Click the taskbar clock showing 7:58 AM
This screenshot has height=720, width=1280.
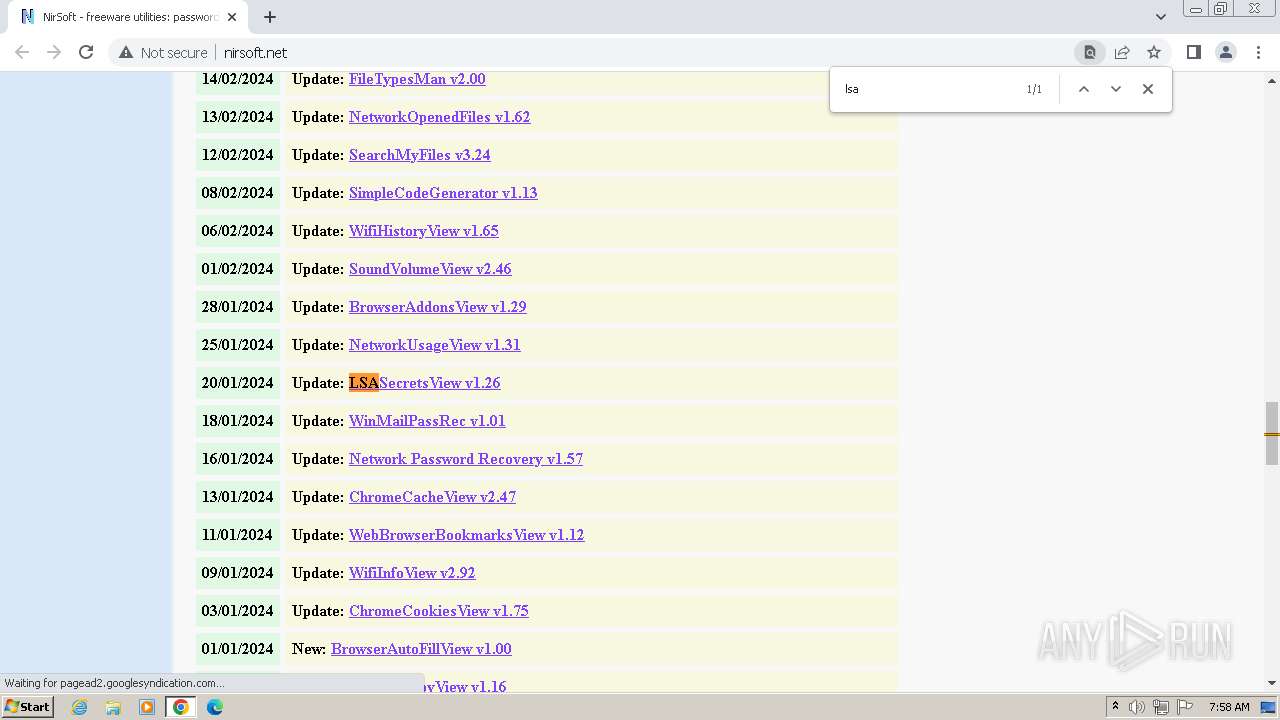click(x=1229, y=707)
